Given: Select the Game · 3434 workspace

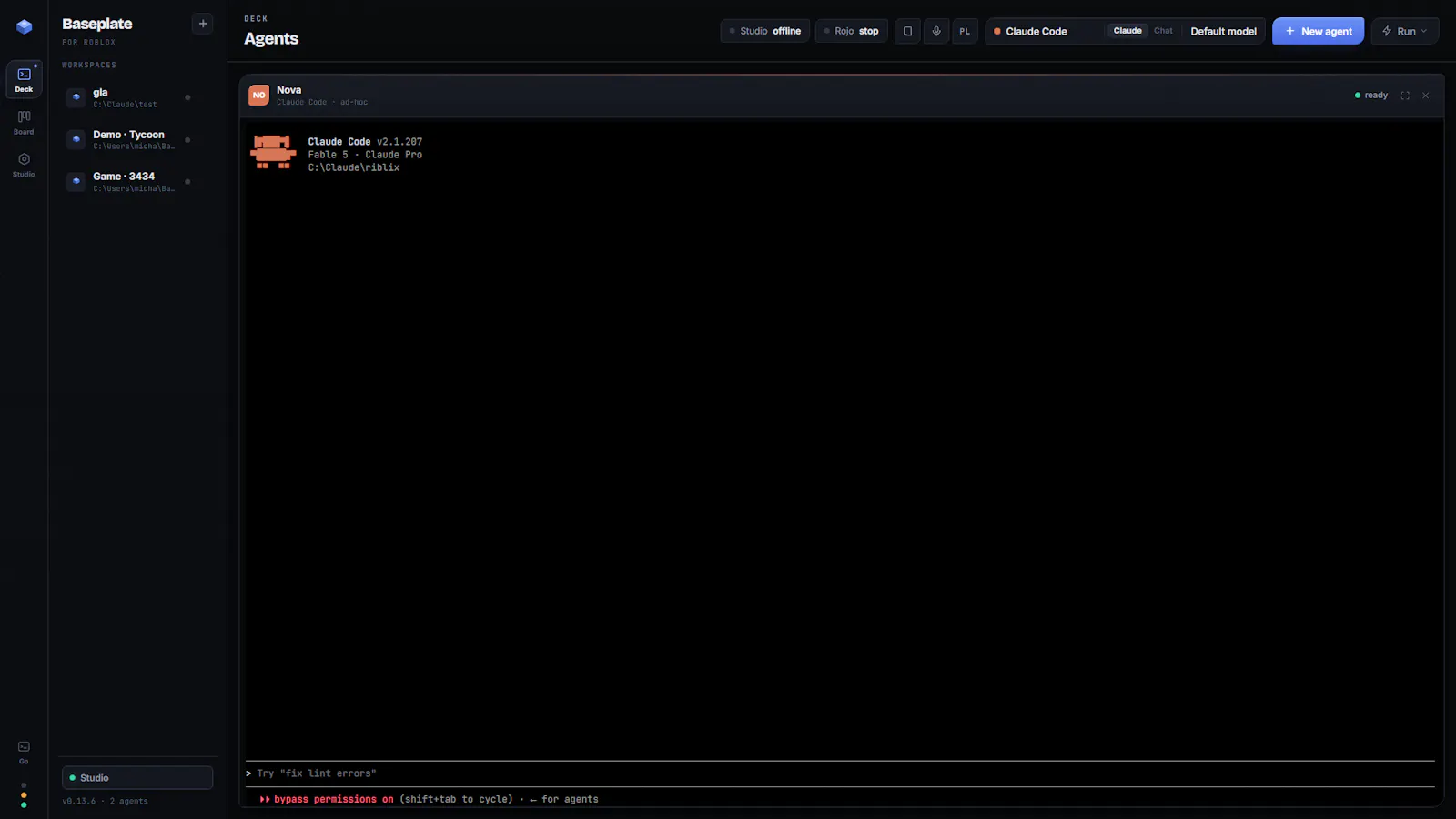Looking at the screenshot, I should point(136,181).
